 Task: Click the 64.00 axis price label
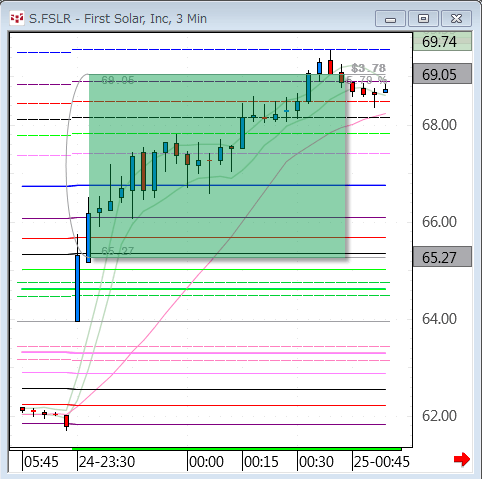pos(439,319)
